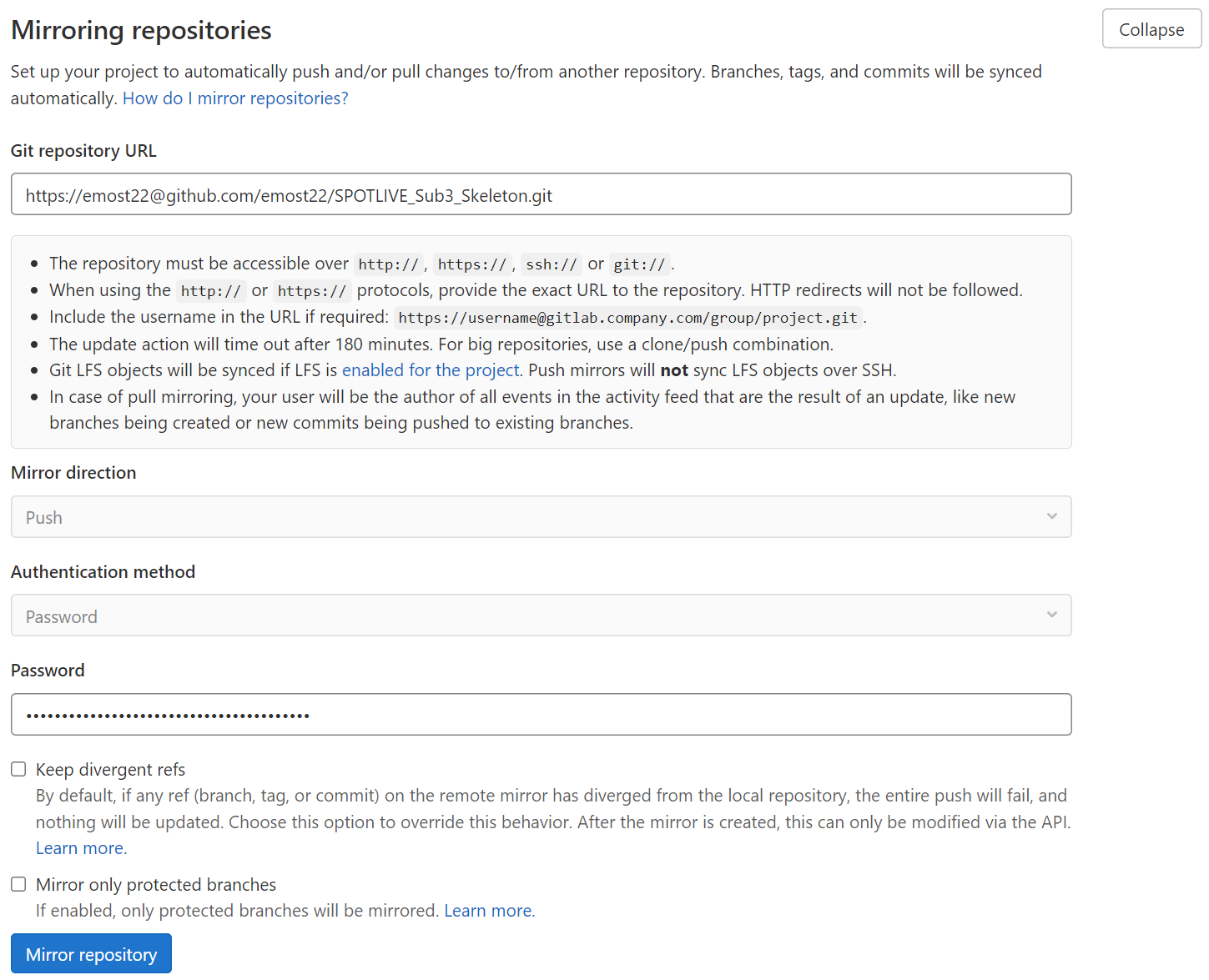Focus the Git repository URL input field
Image resolution: width=1209 pixels, height=980 pixels.
coord(541,195)
